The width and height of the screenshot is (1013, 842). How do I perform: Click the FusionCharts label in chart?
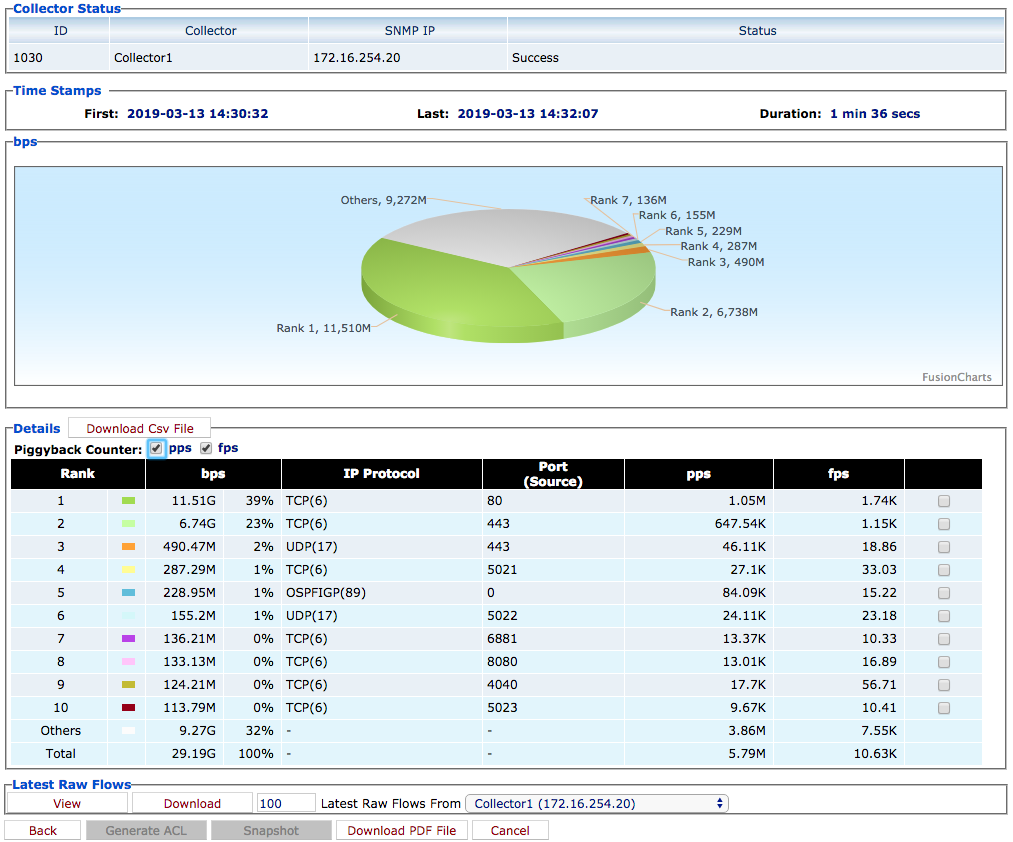click(956, 377)
